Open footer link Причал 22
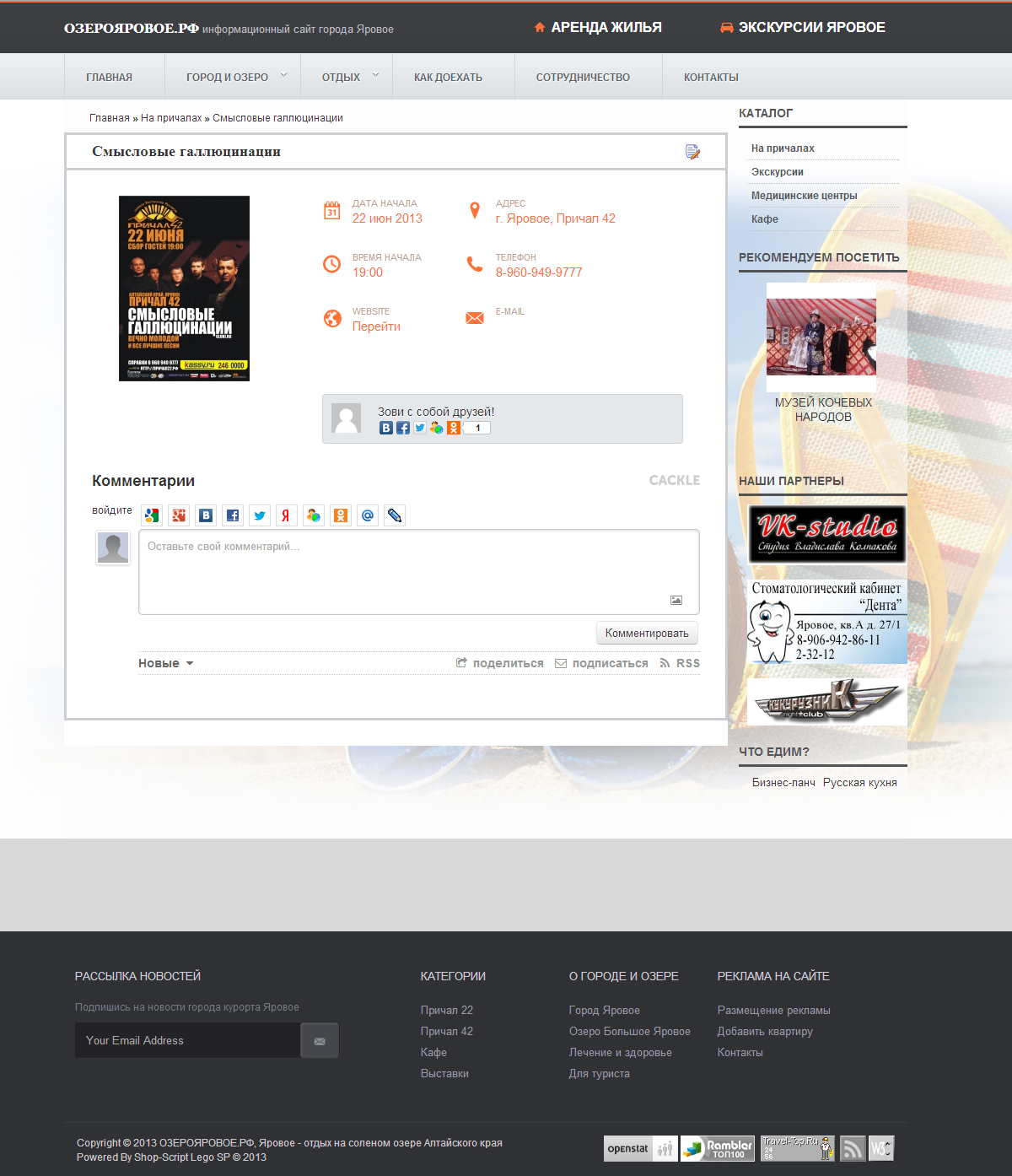1012x1176 pixels. click(447, 1011)
